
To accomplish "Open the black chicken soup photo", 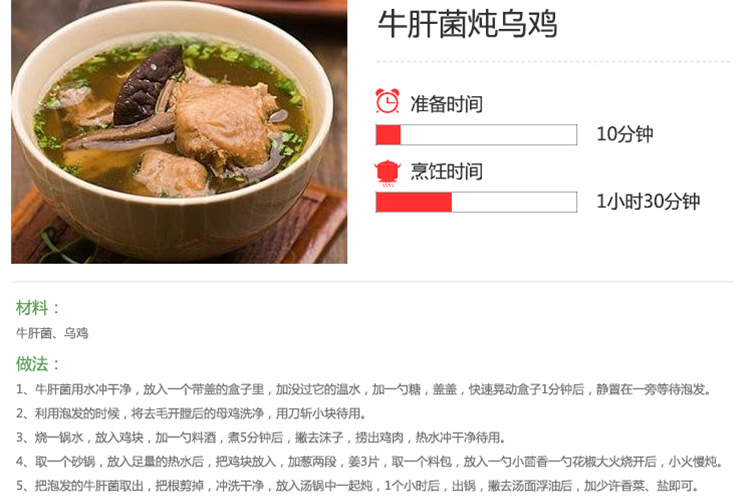I will 179,132.
